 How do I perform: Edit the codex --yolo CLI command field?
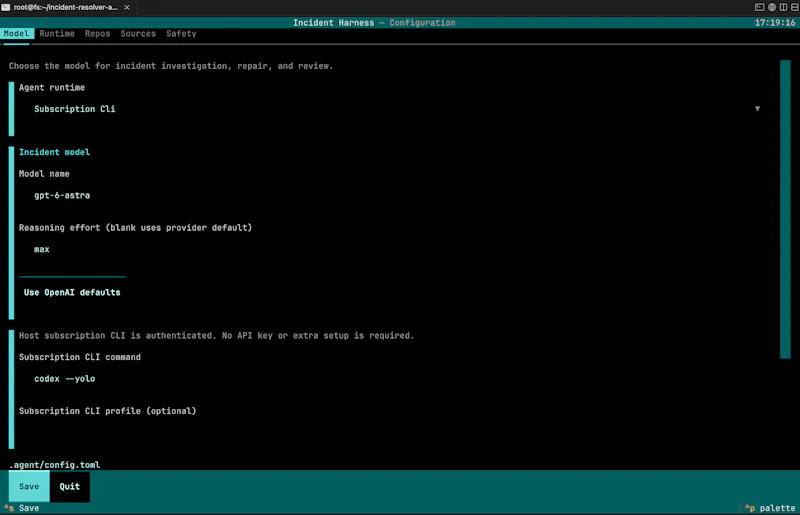pyautogui.click(x=390, y=379)
